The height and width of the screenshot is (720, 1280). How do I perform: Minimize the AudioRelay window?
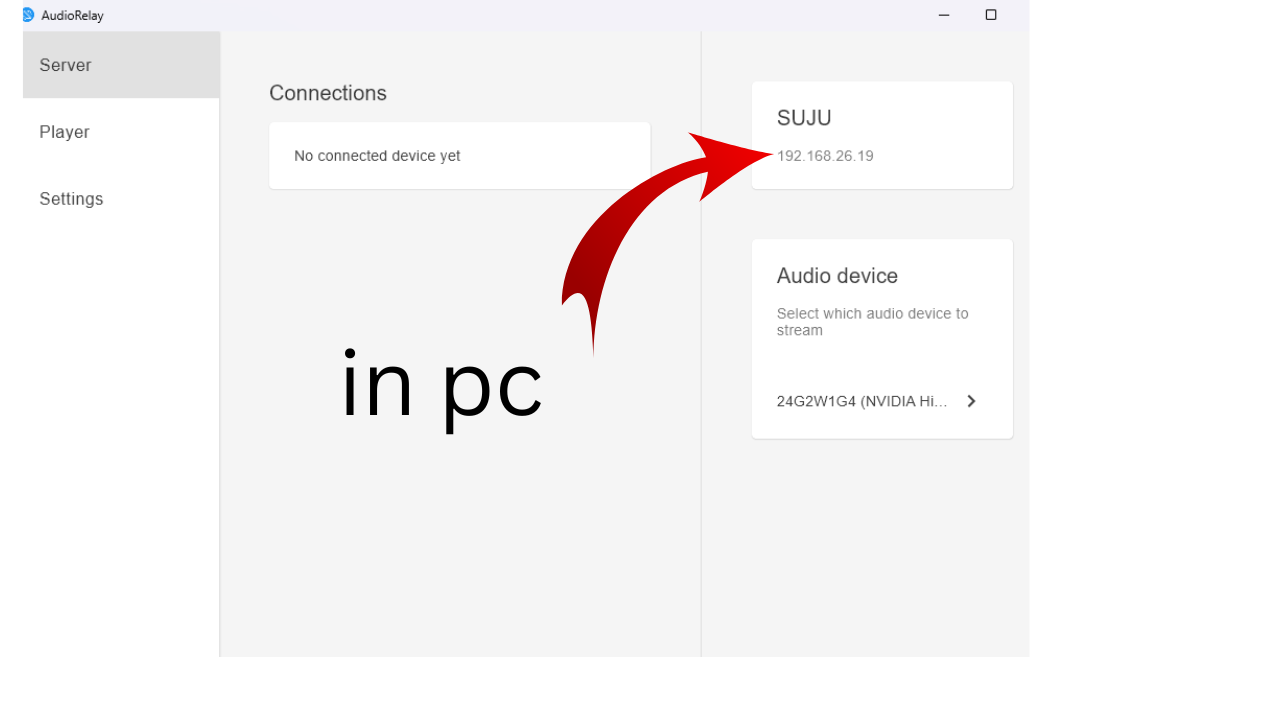[x=943, y=15]
